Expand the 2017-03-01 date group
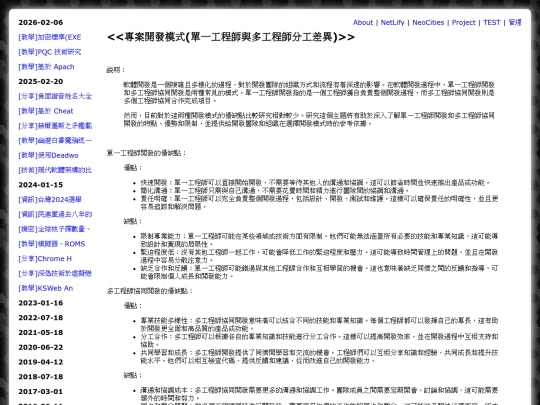Image resolution: width=540 pixels, height=405 pixels. click(41, 392)
